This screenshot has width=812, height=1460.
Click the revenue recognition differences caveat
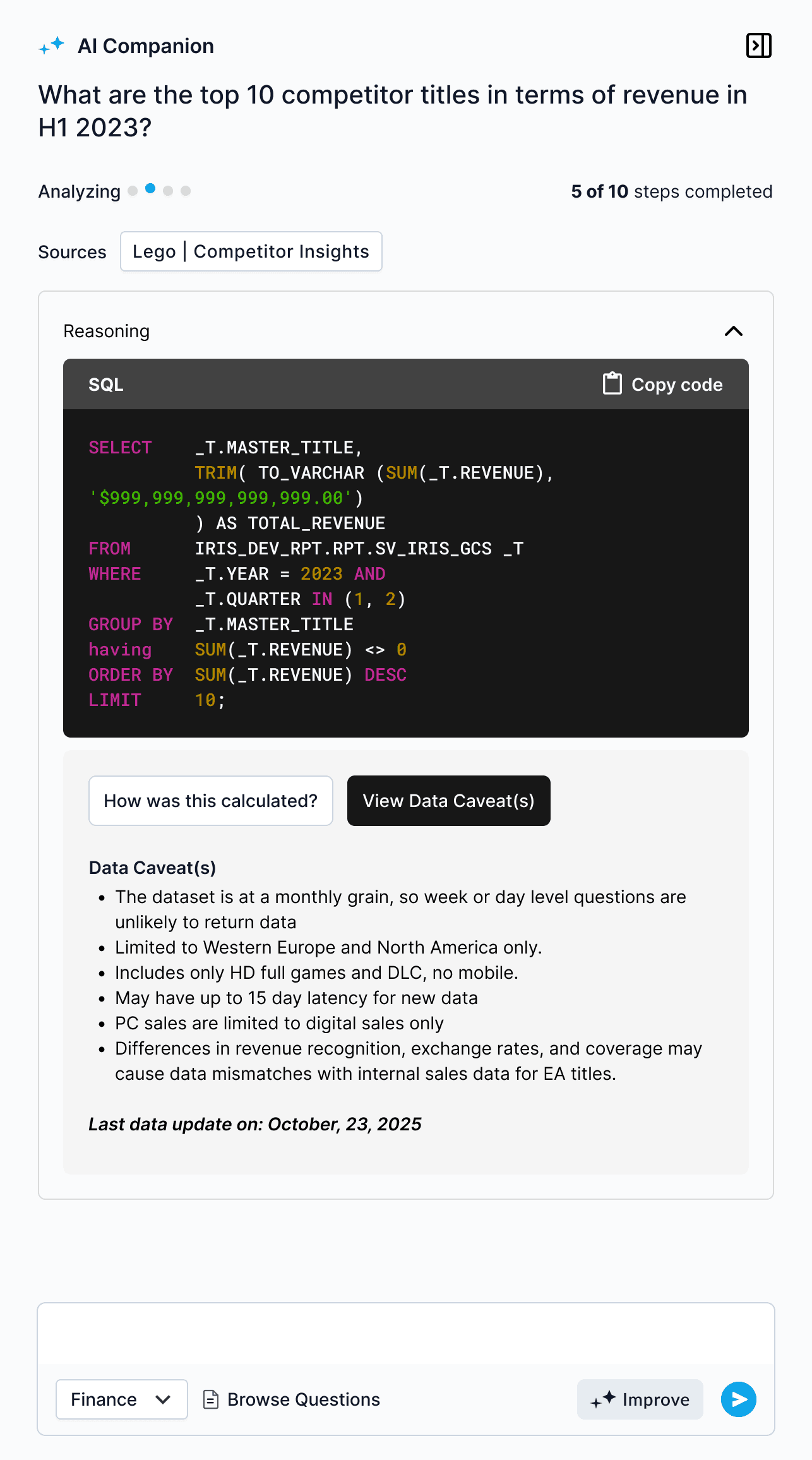coord(409,1061)
